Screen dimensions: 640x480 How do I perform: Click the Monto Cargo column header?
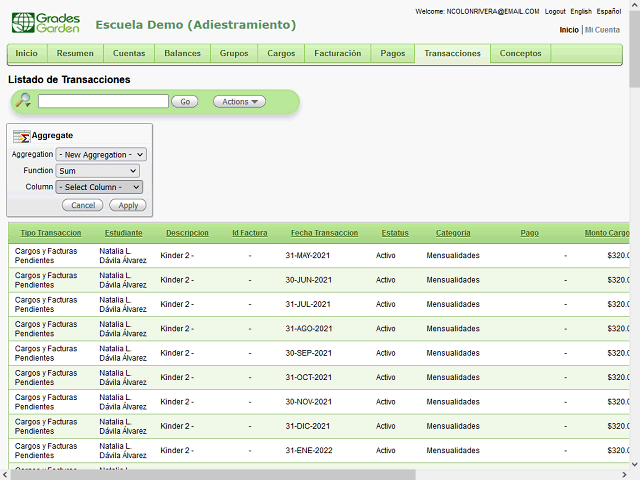pyautogui.click(x=607, y=233)
